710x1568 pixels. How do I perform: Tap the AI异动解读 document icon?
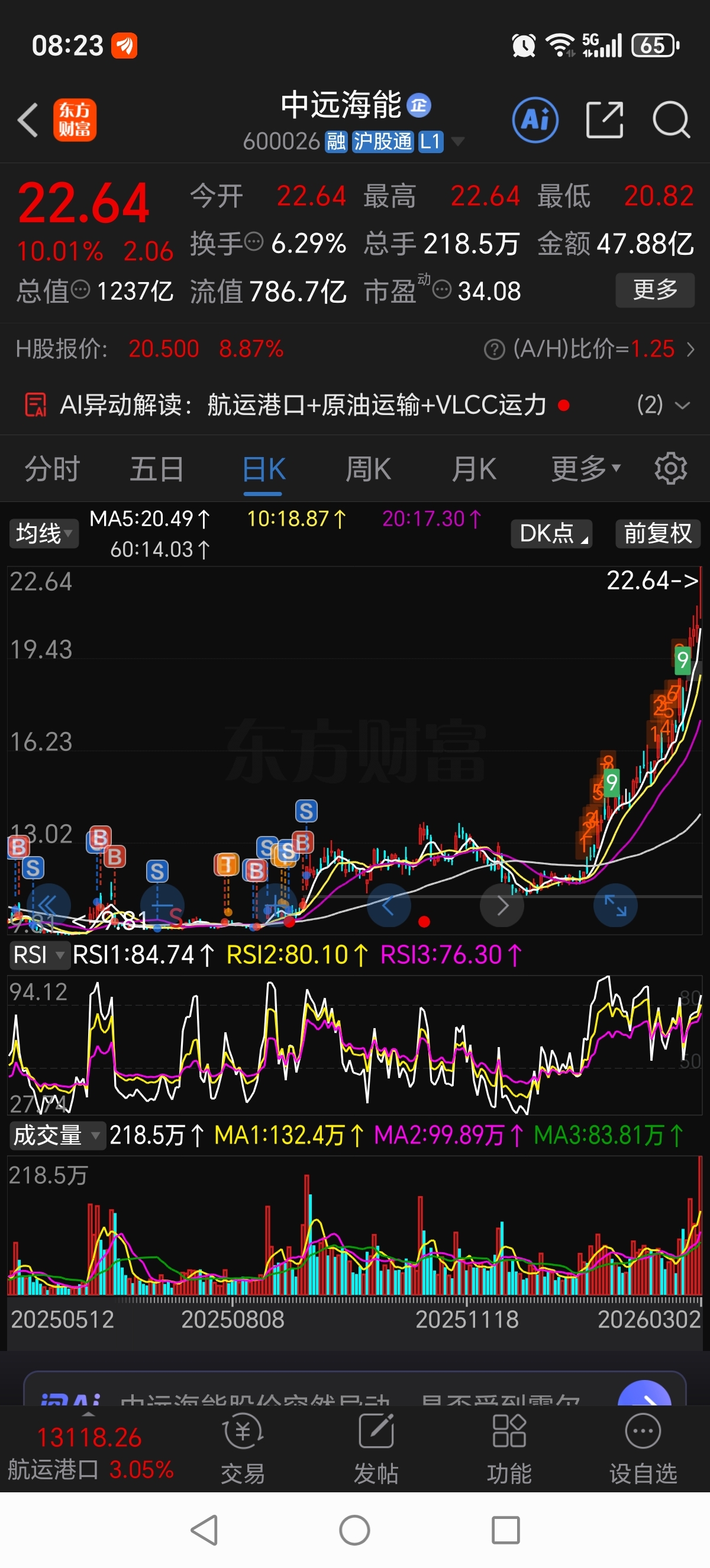pyautogui.click(x=35, y=405)
